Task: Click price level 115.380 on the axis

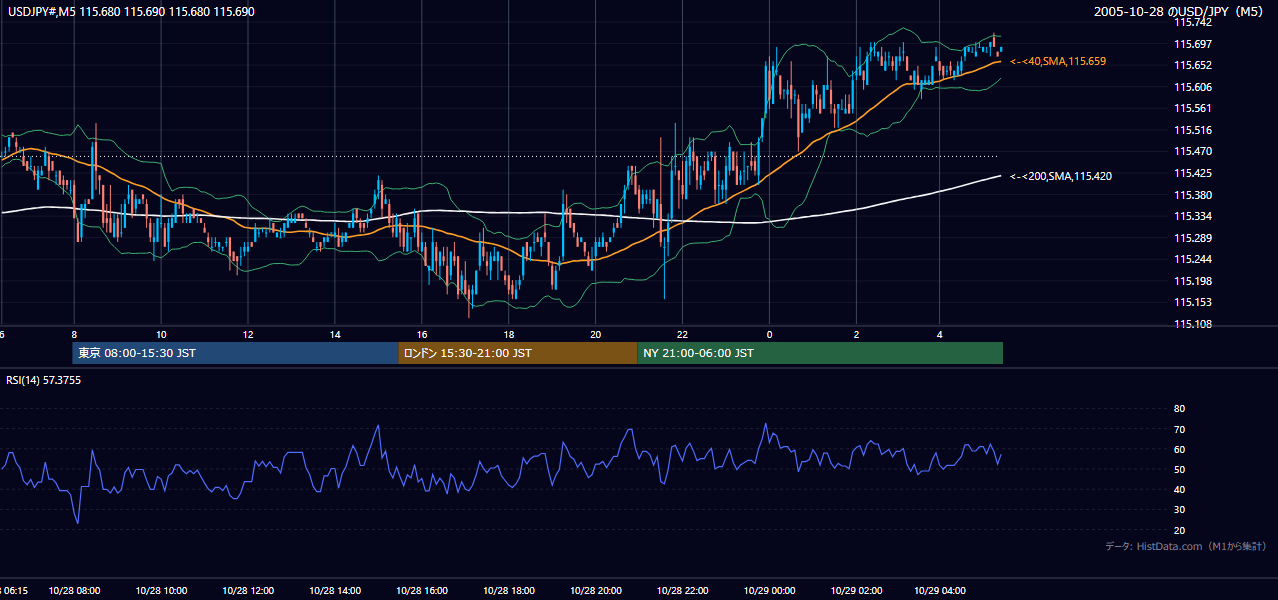Action: click(x=1193, y=195)
